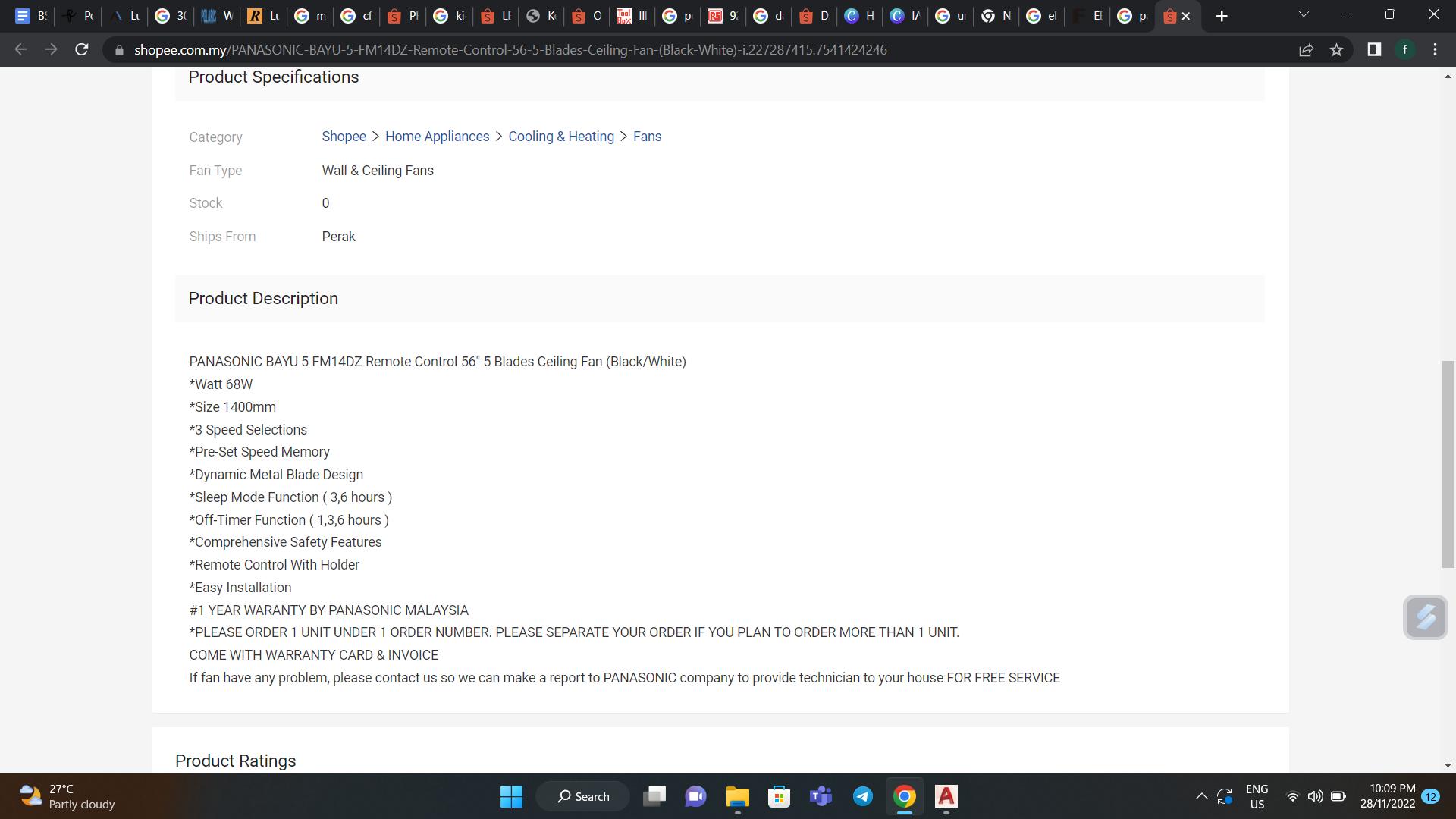Close the active Shopee tab
Screen dimensions: 1456x819
(x=1186, y=16)
